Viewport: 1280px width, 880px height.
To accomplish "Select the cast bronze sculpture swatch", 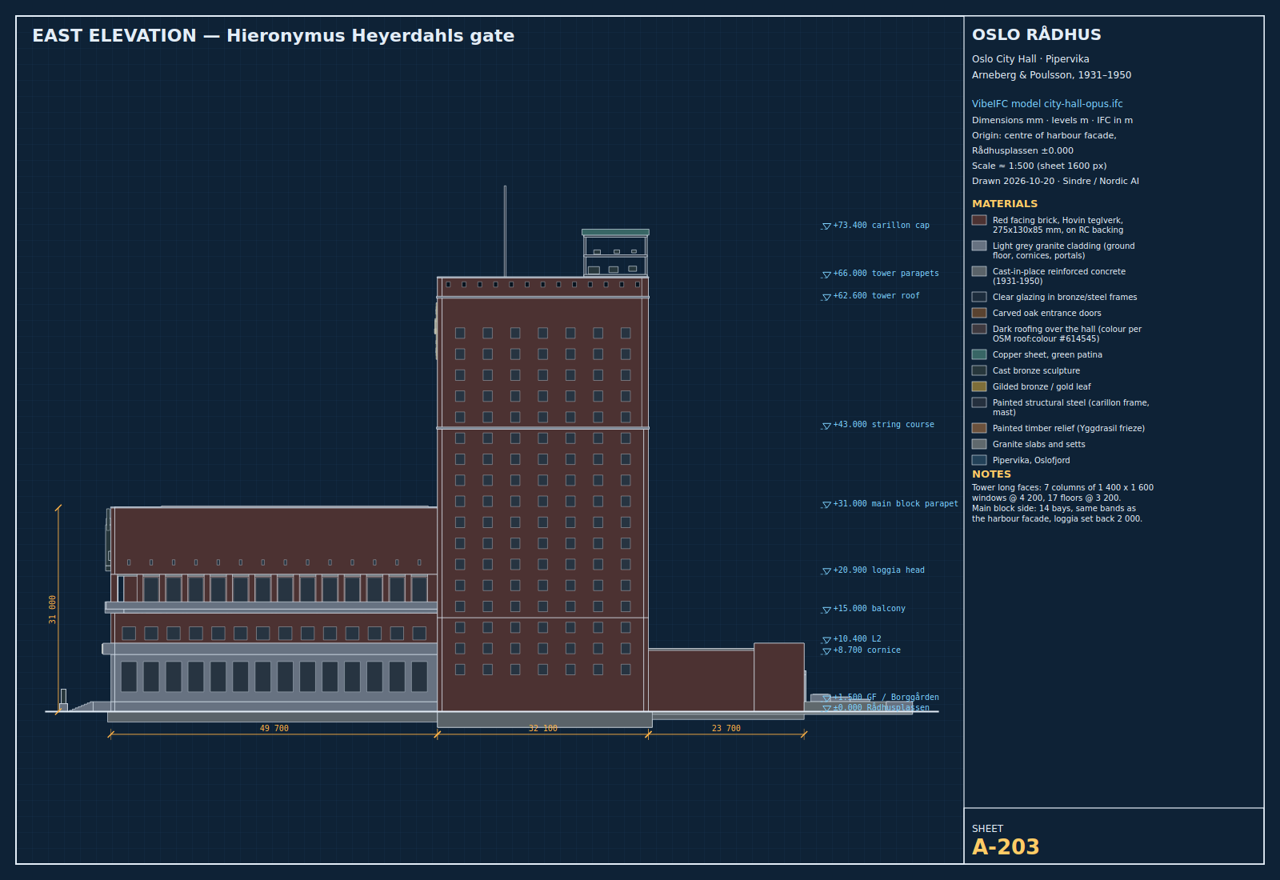I will coord(979,371).
